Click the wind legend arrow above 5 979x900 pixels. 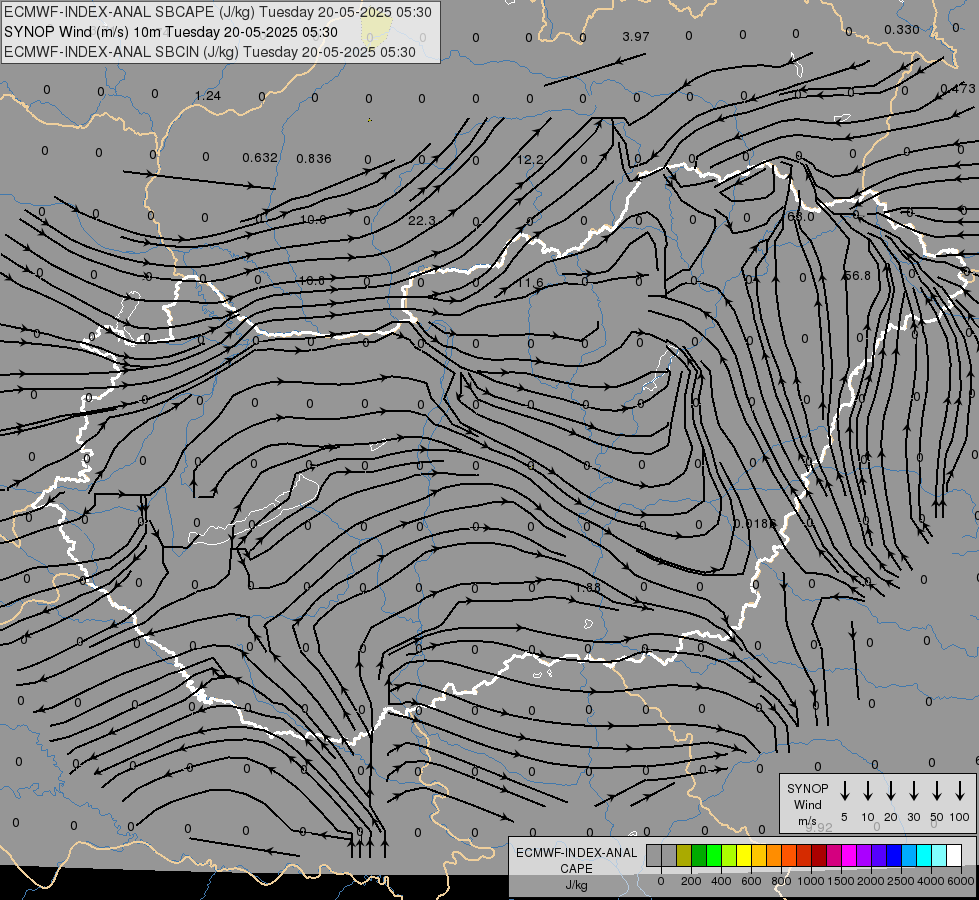coord(844,790)
